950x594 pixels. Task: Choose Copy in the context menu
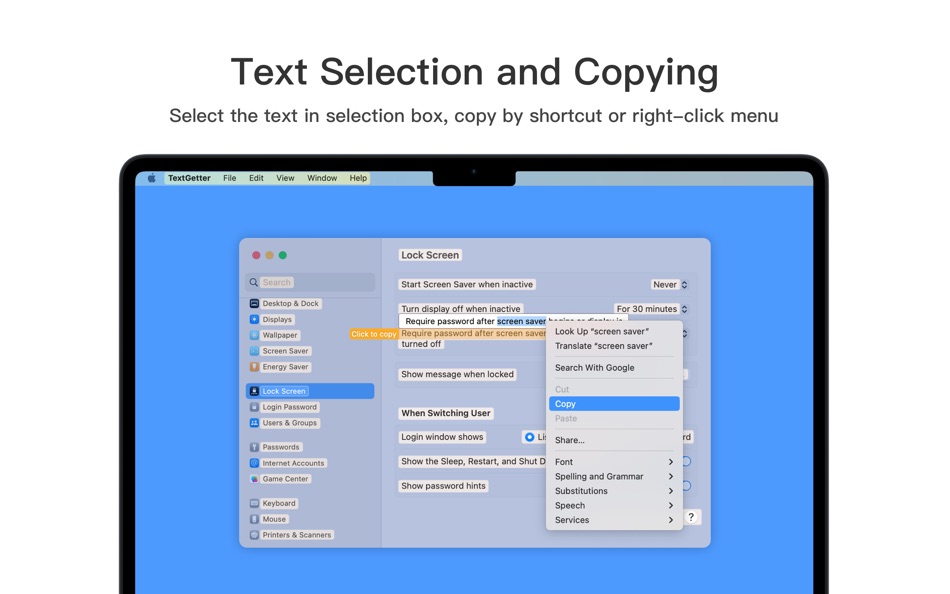pyautogui.click(x=614, y=404)
